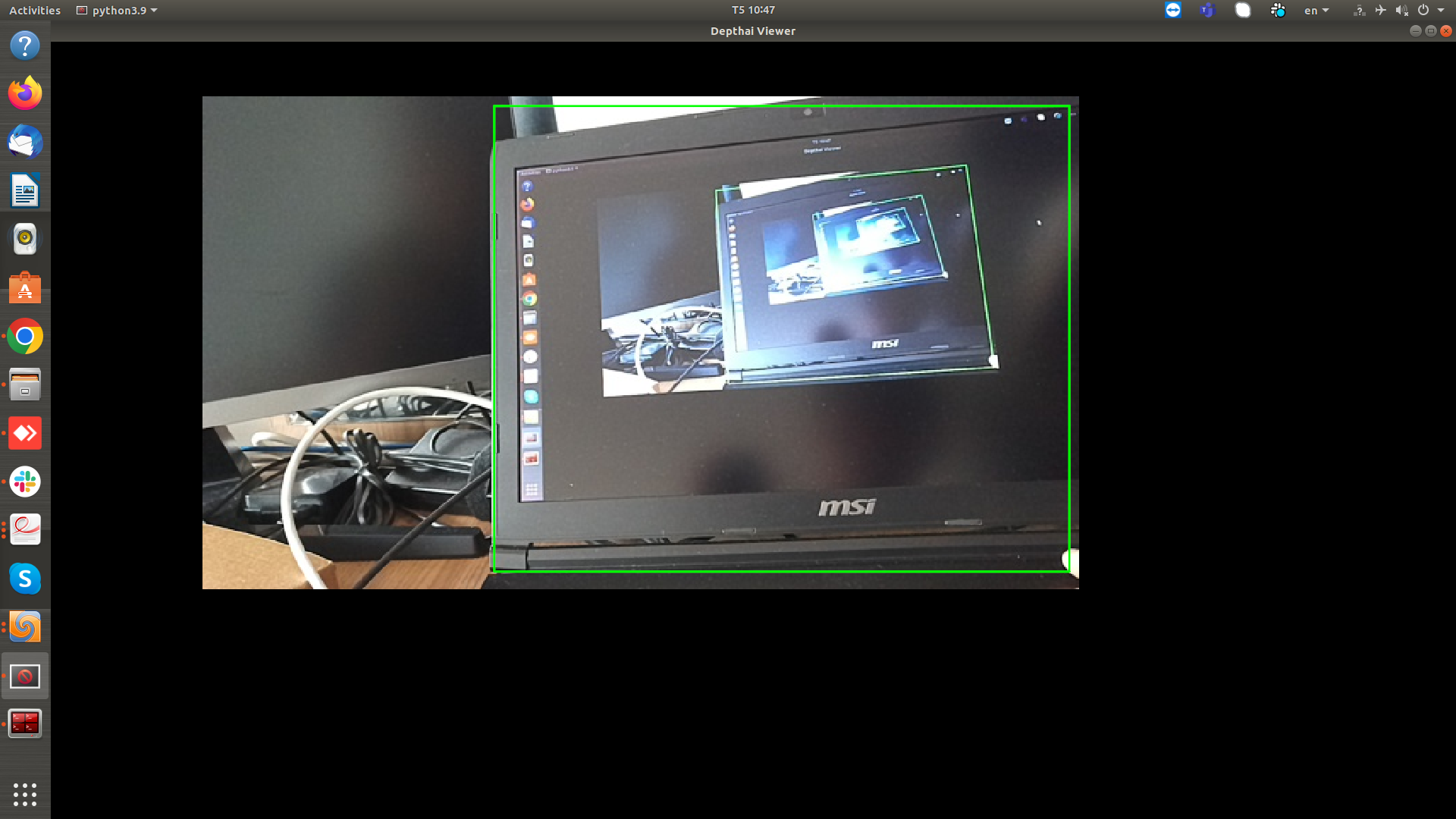1456x819 pixels.
Task: Open the Show Applications grid
Action: pyautogui.click(x=25, y=795)
